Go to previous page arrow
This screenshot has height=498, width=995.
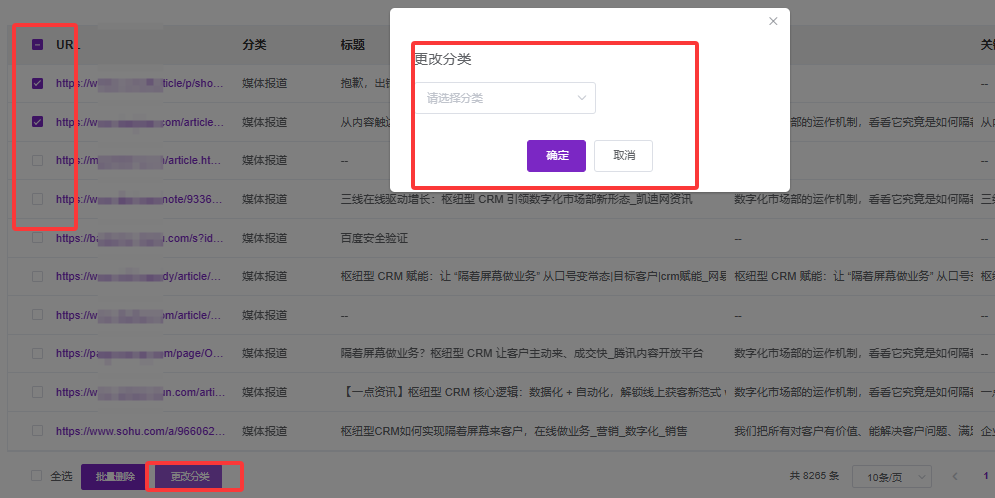955,477
